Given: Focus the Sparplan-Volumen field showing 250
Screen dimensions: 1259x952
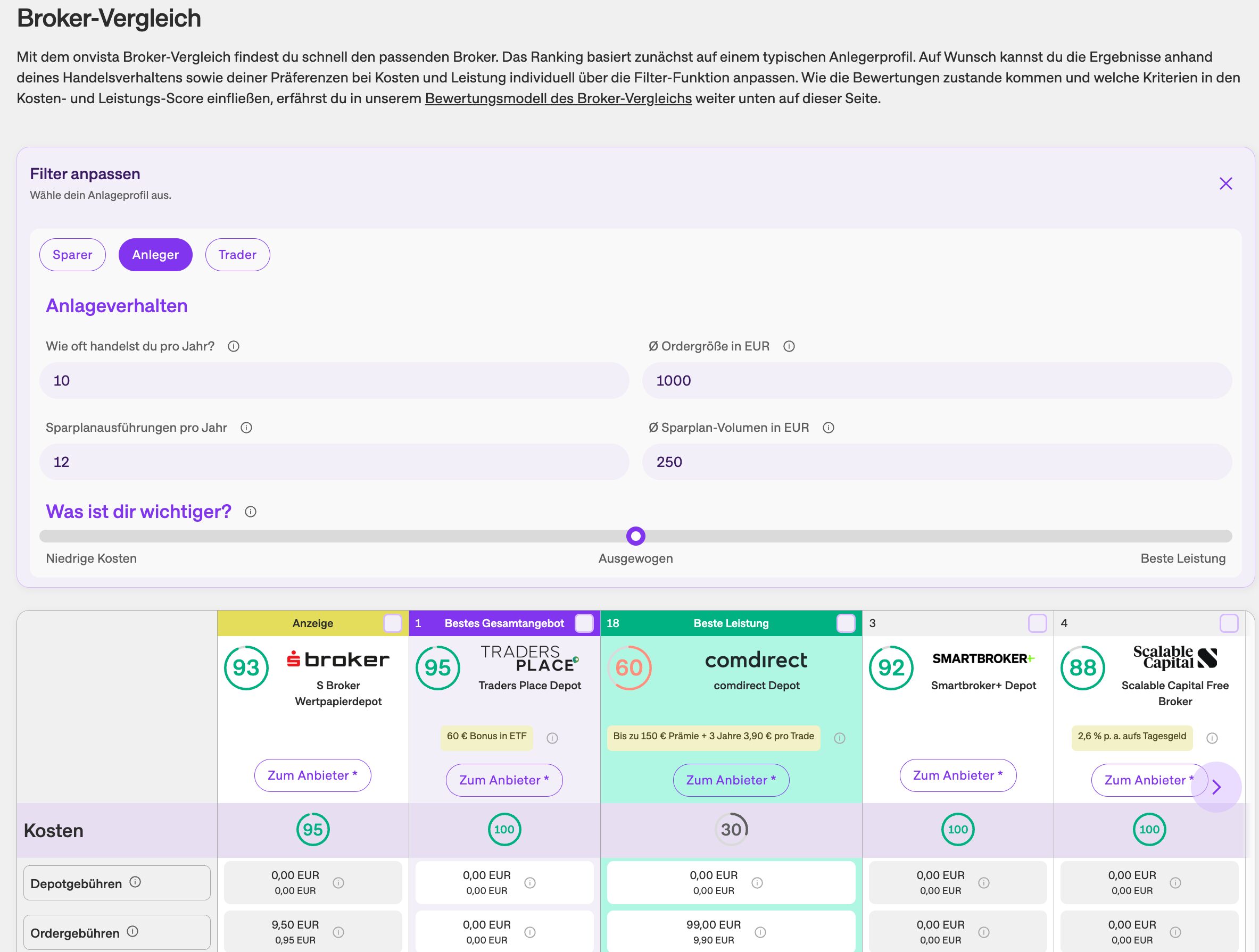Looking at the screenshot, I should click(x=937, y=462).
